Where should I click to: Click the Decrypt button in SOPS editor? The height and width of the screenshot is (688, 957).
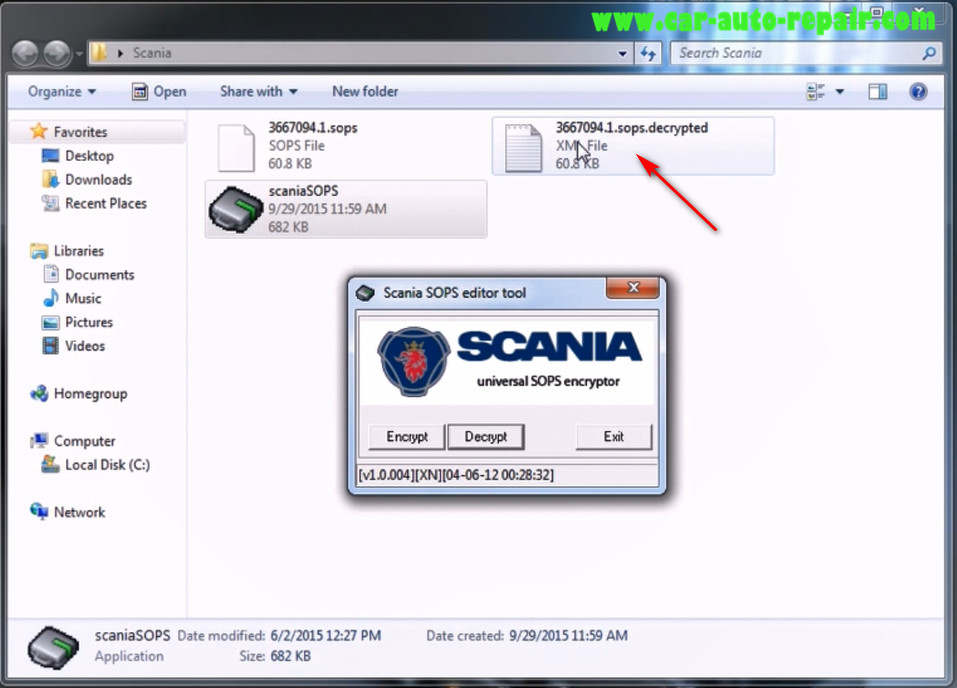point(486,437)
